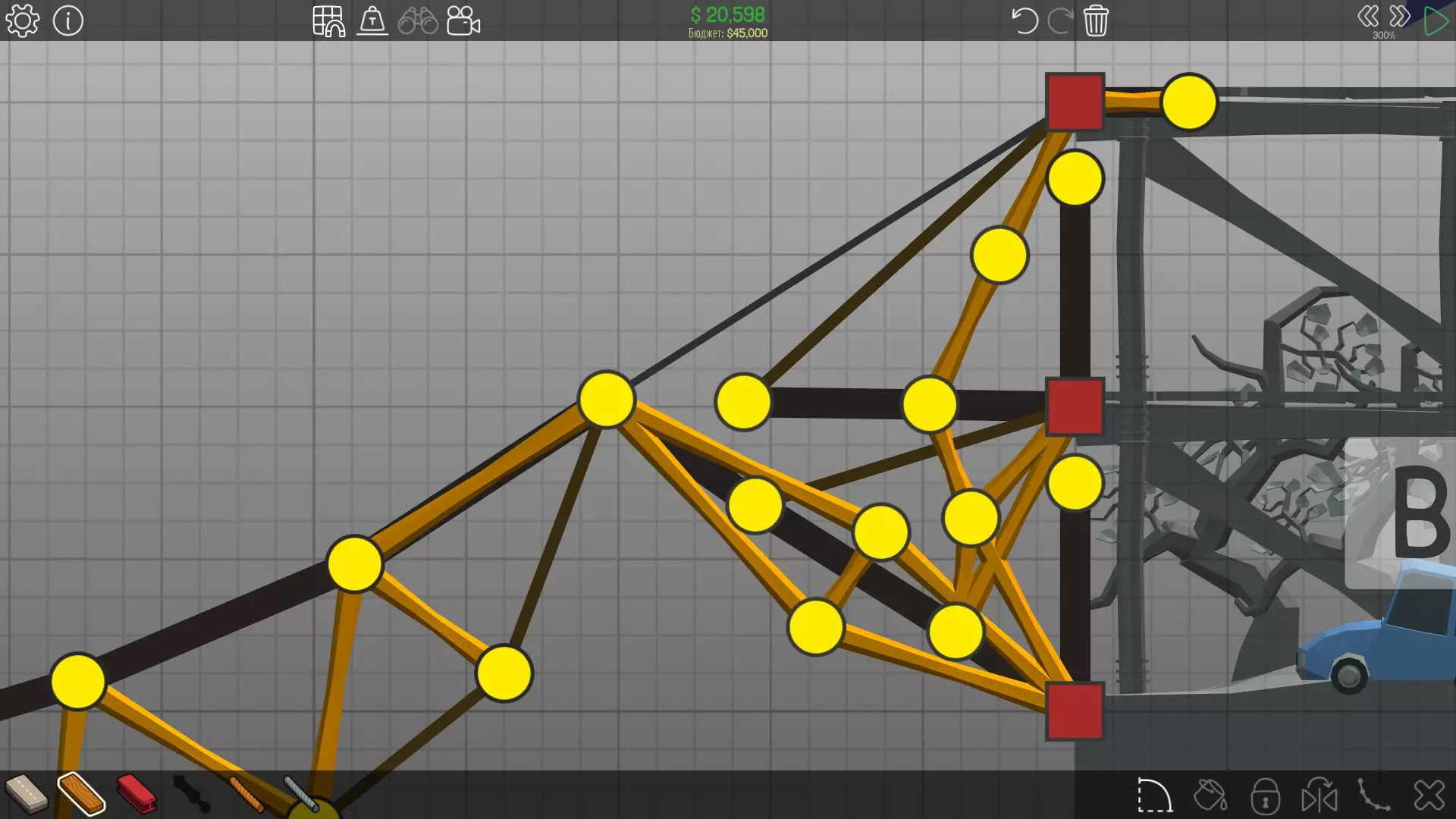Screen dimensions: 1456x819
Task: Click the mirror flip tool
Action: pos(1319,795)
